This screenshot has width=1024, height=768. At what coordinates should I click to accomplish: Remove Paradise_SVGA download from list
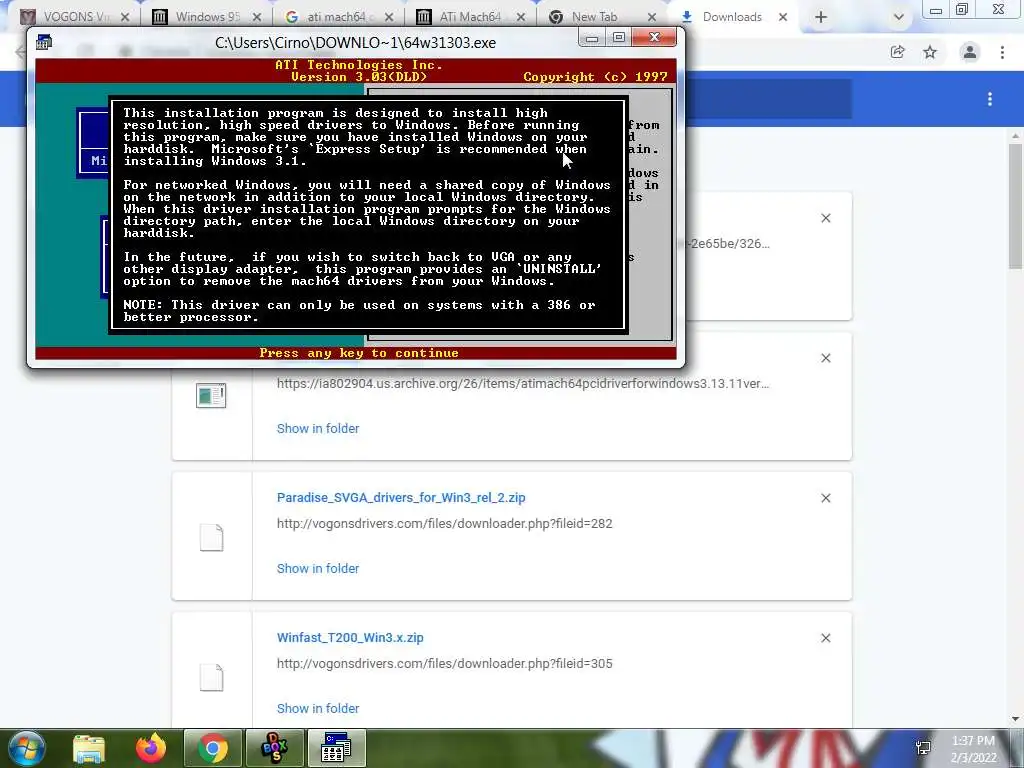[826, 498]
